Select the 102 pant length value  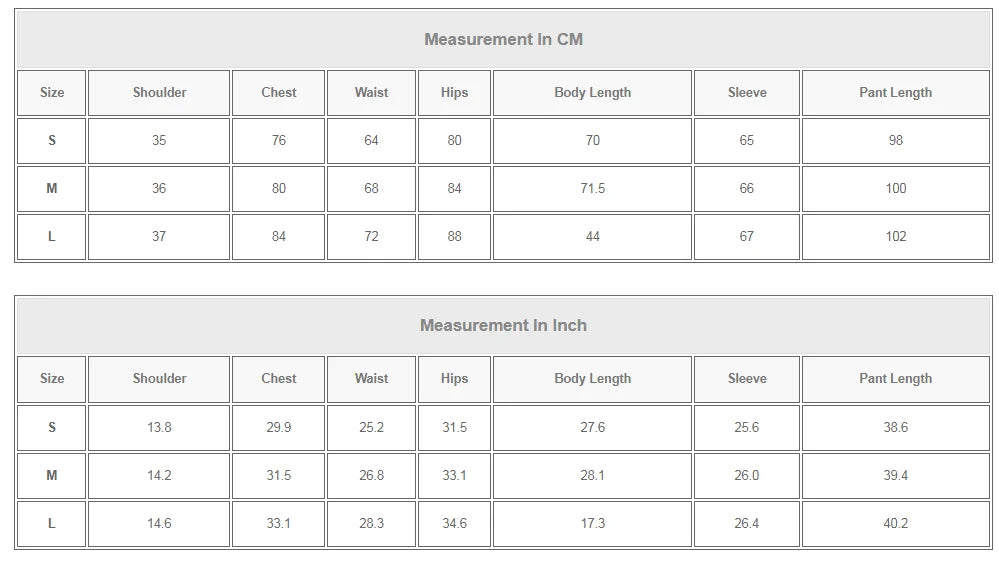click(896, 237)
